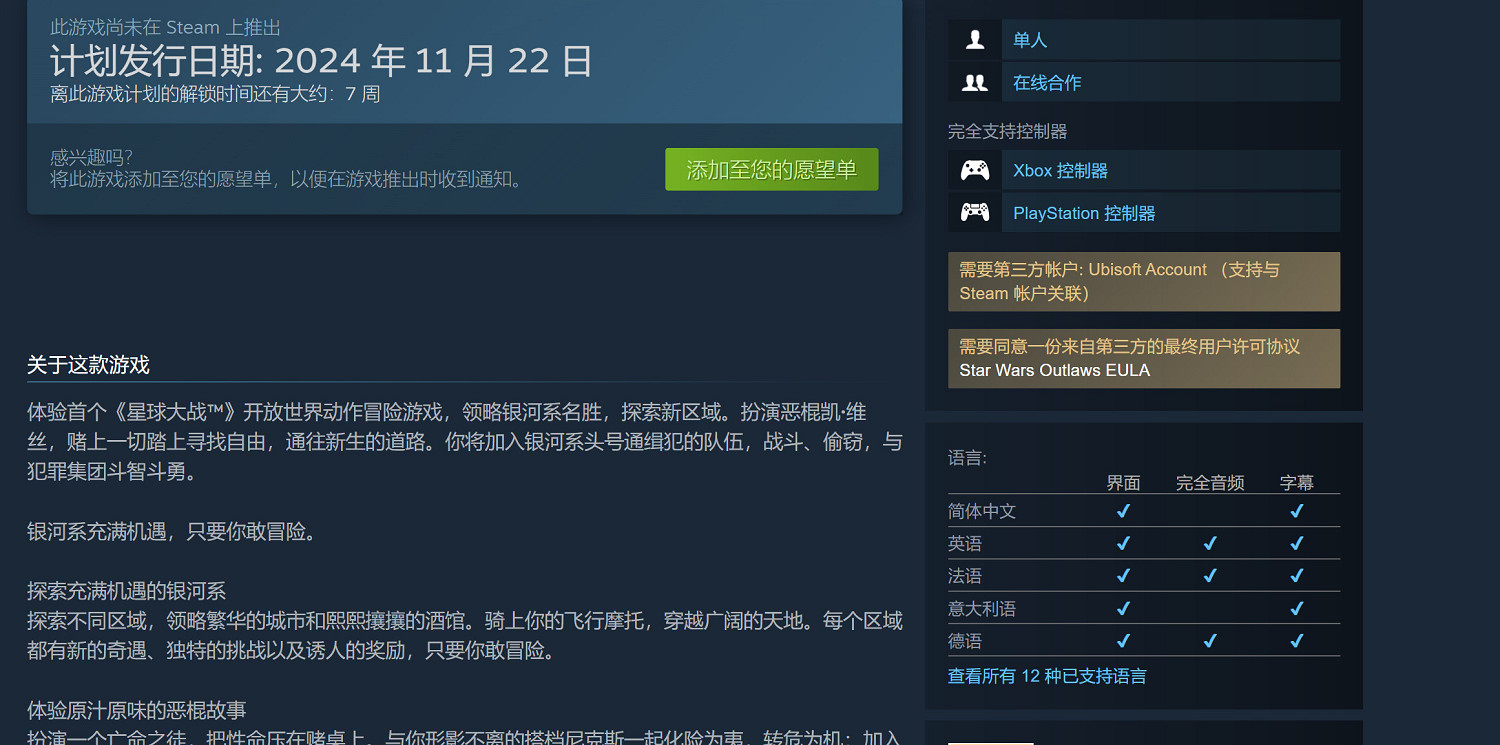
Task: Click the 添加至您的愿望单 button
Action: click(x=771, y=169)
